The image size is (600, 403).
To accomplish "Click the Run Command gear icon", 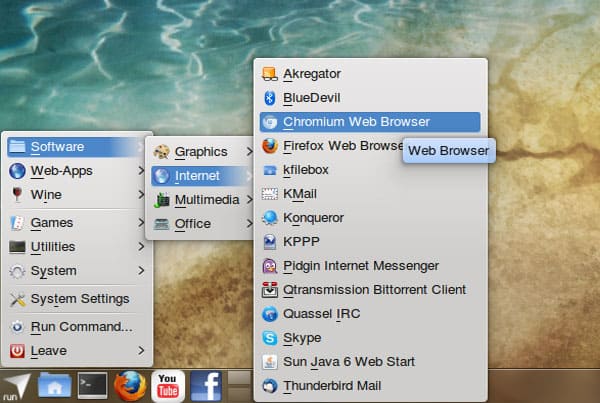I will 17,327.
